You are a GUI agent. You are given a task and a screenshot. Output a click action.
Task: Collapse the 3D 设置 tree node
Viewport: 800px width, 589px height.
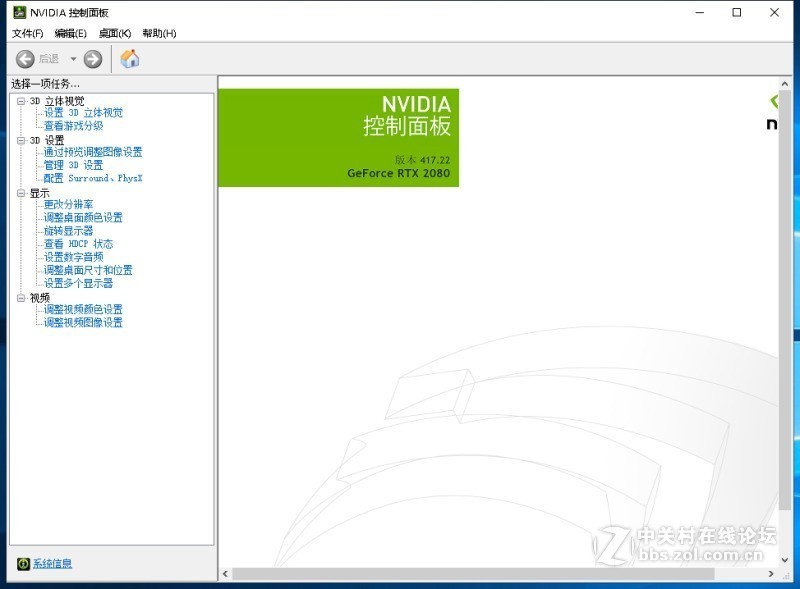tap(21, 140)
